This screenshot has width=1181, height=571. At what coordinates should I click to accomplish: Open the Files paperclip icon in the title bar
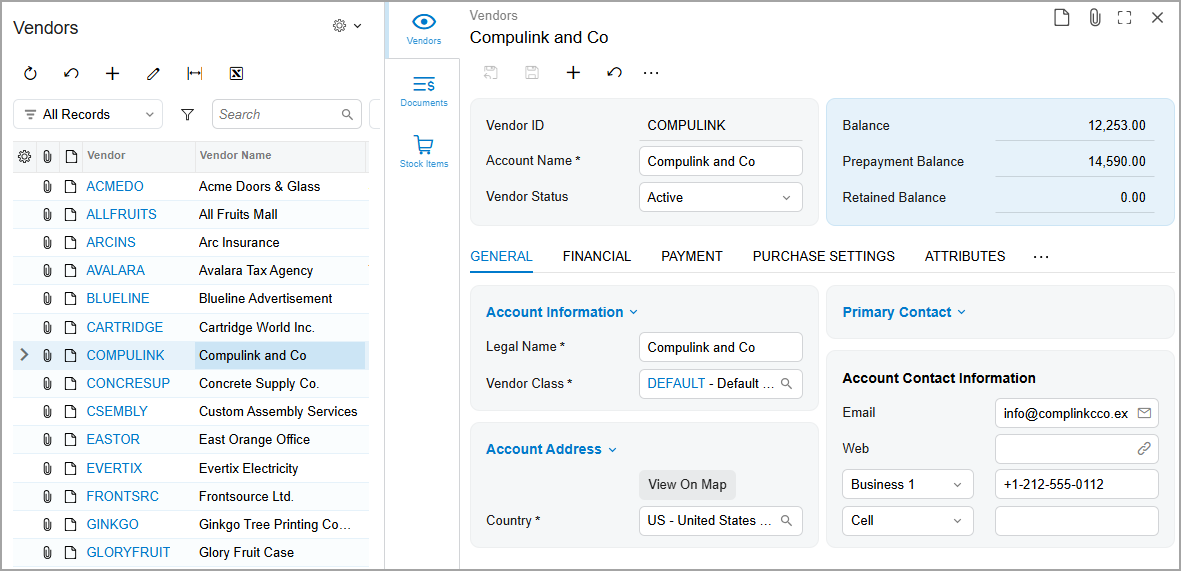pyautogui.click(x=1094, y=18)
